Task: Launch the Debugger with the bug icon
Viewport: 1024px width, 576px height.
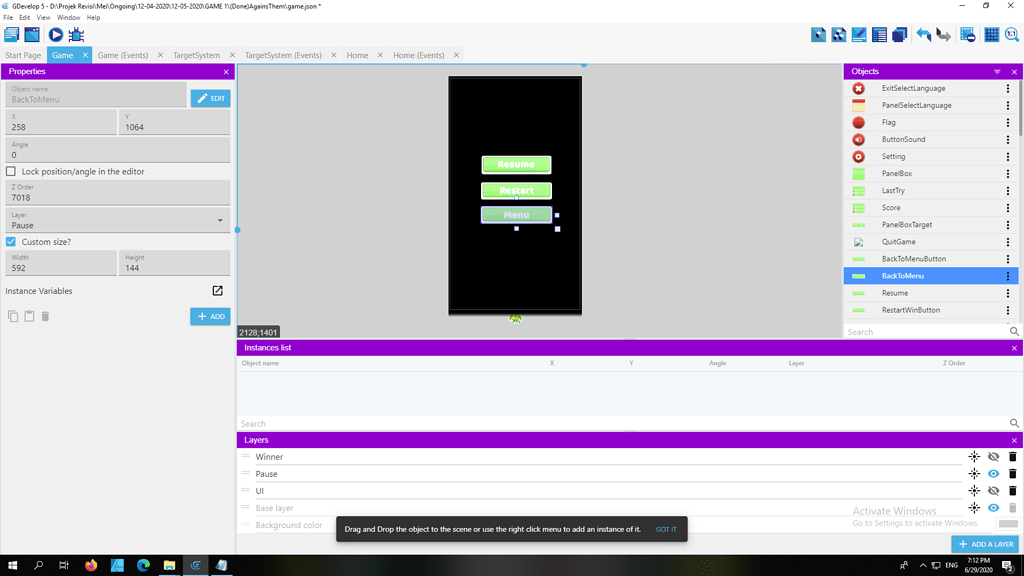Action: 76,33
